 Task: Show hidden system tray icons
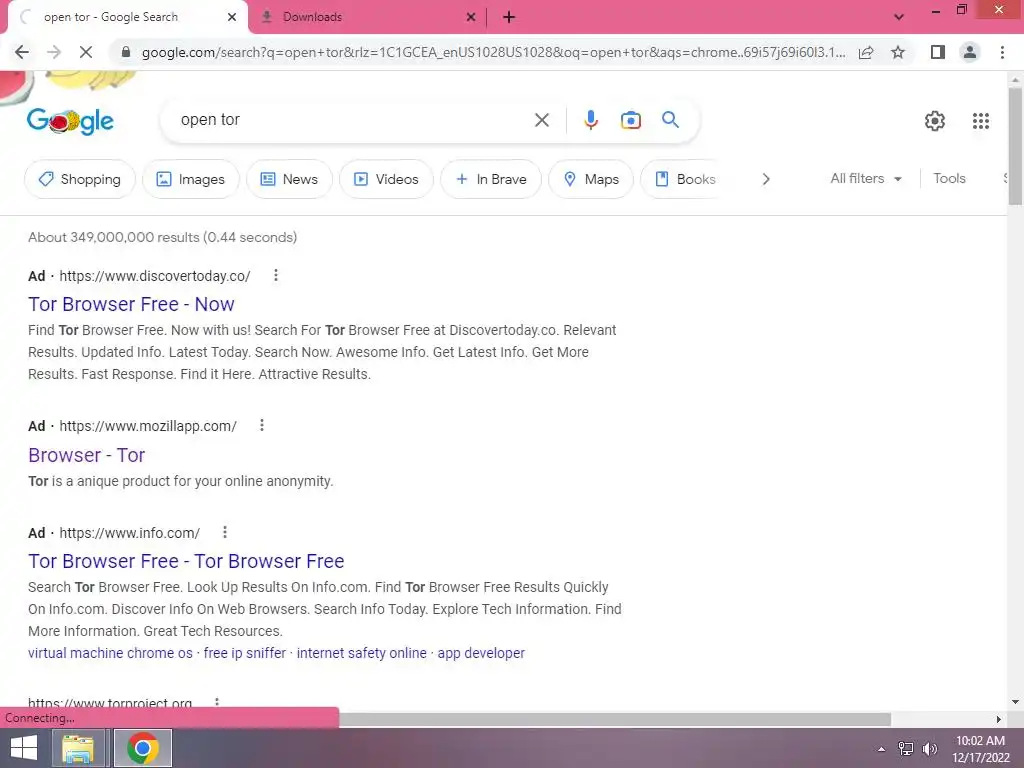point(882,749)
